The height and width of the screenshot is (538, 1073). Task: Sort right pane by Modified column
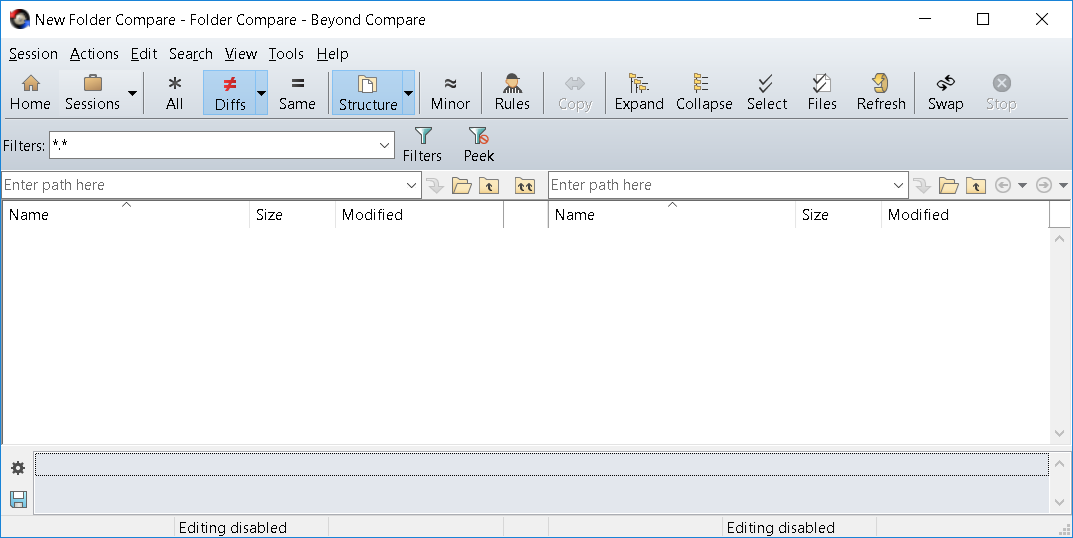(x=966, y=215)
